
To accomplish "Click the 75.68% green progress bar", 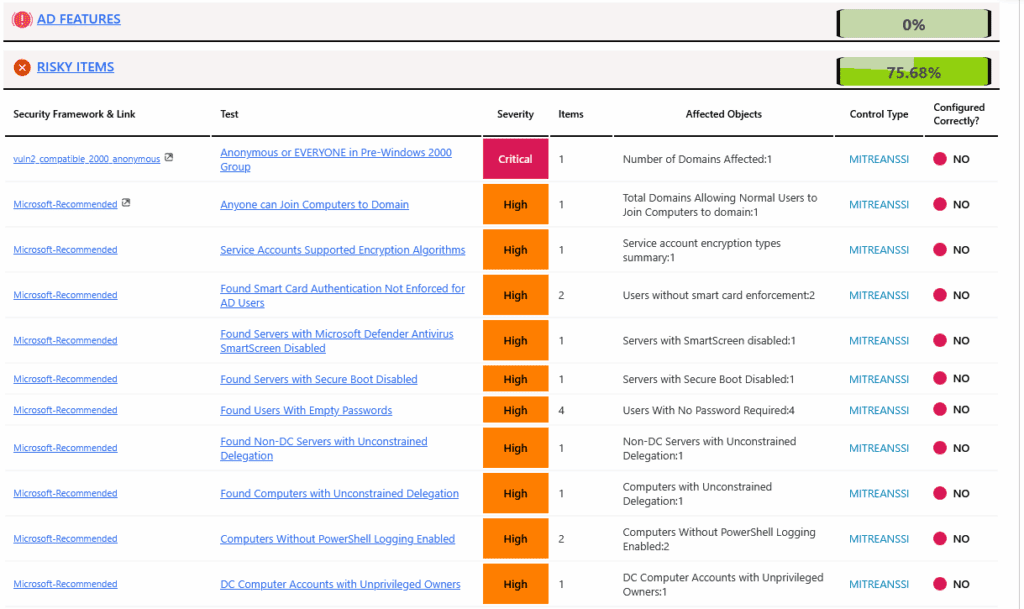I will pyautogui.click(x=913, y=71).
